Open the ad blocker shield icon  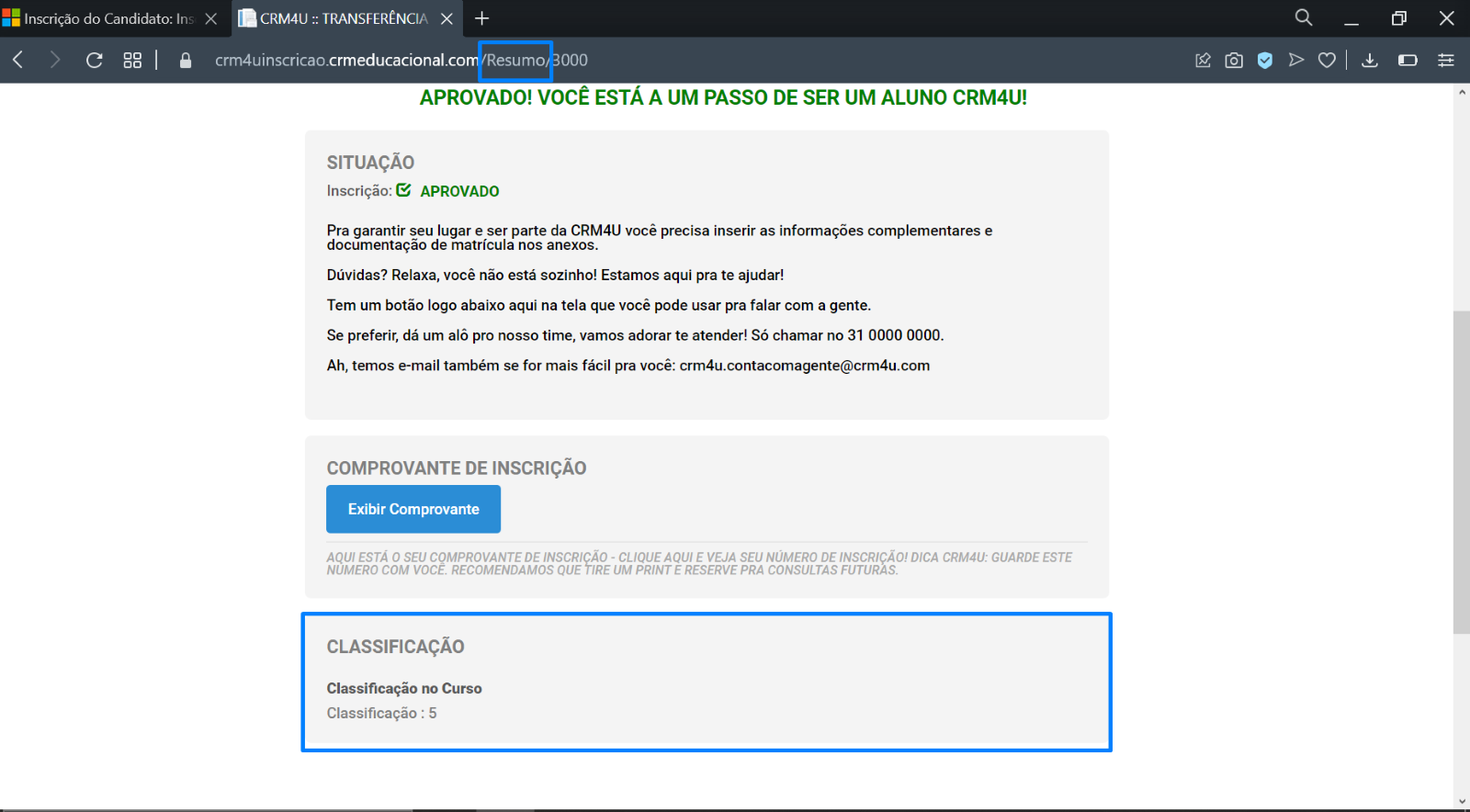pyautogui.click(x=1265, y=61)
